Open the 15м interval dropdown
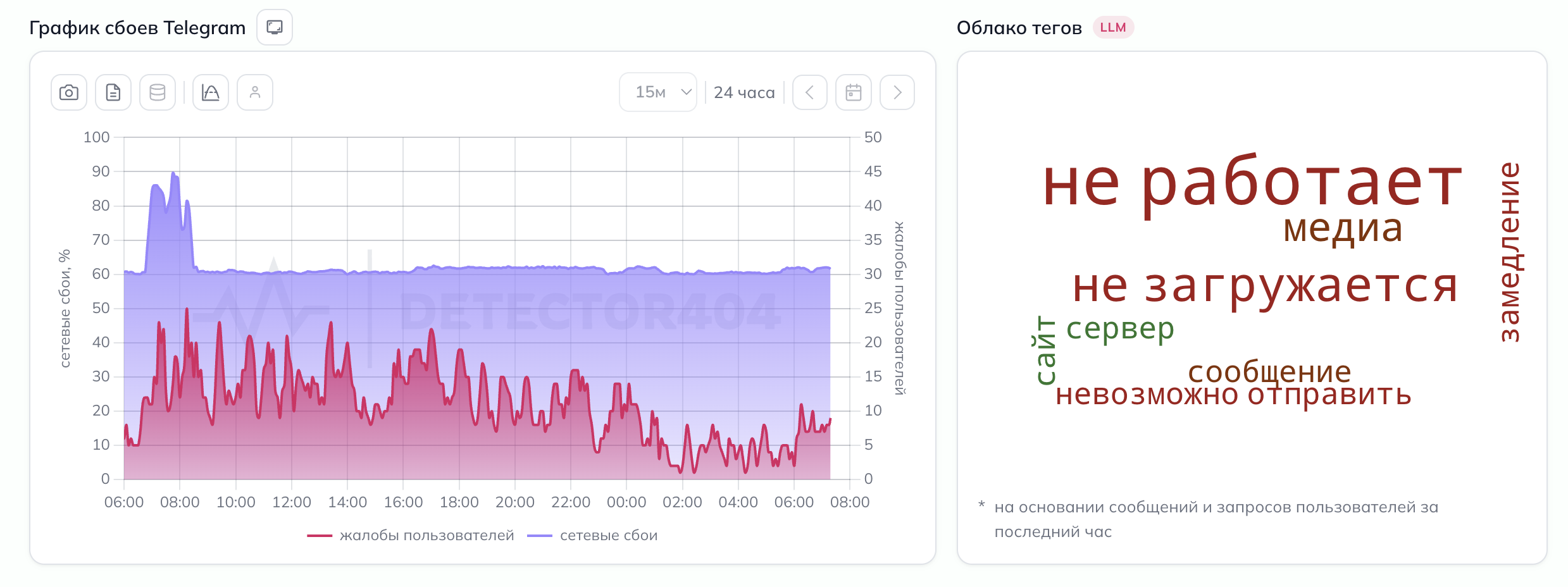Screen dimensions: 1568x587 click(x=658, y=92)
